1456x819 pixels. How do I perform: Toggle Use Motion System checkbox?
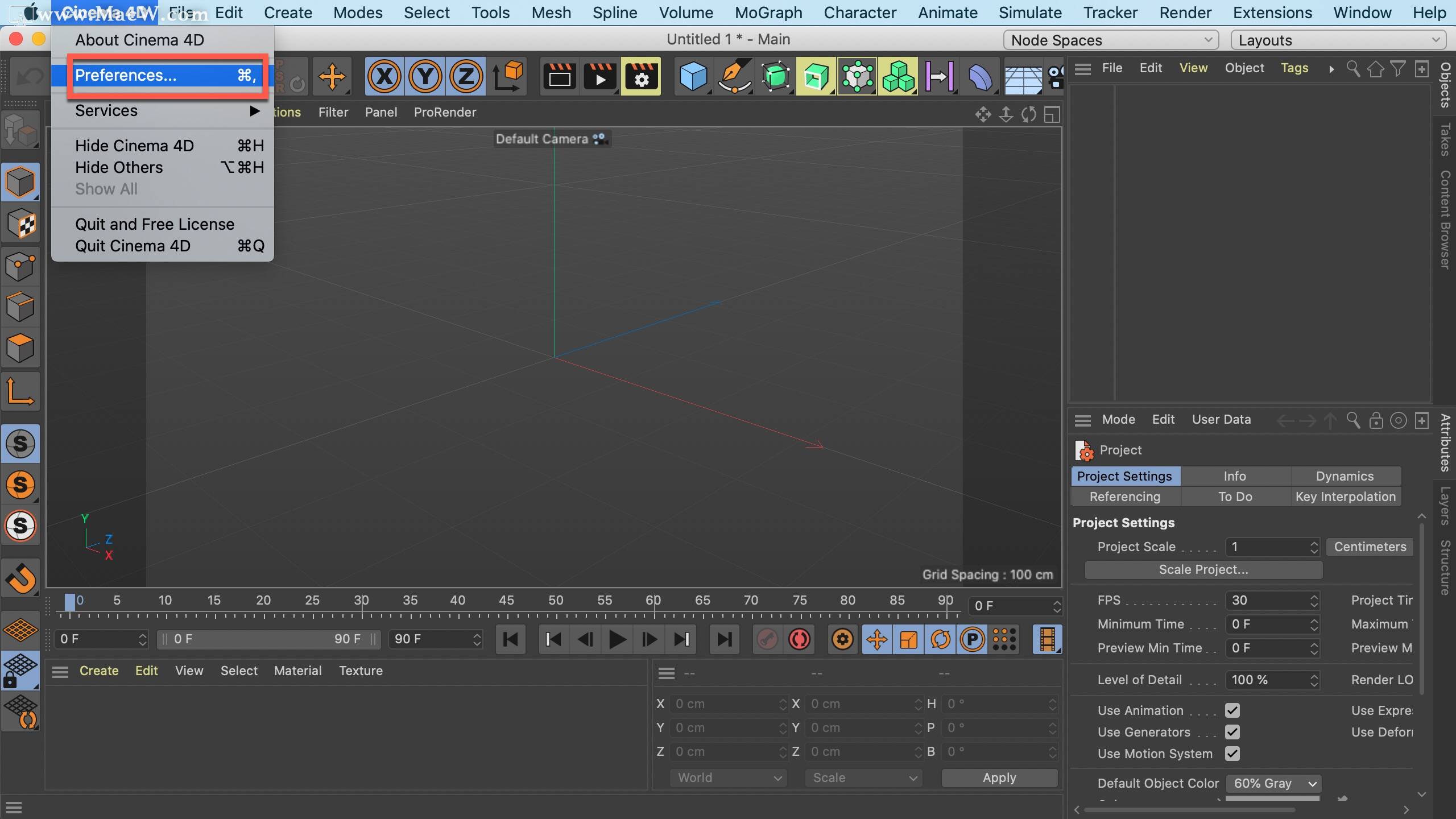[1232, 754]
